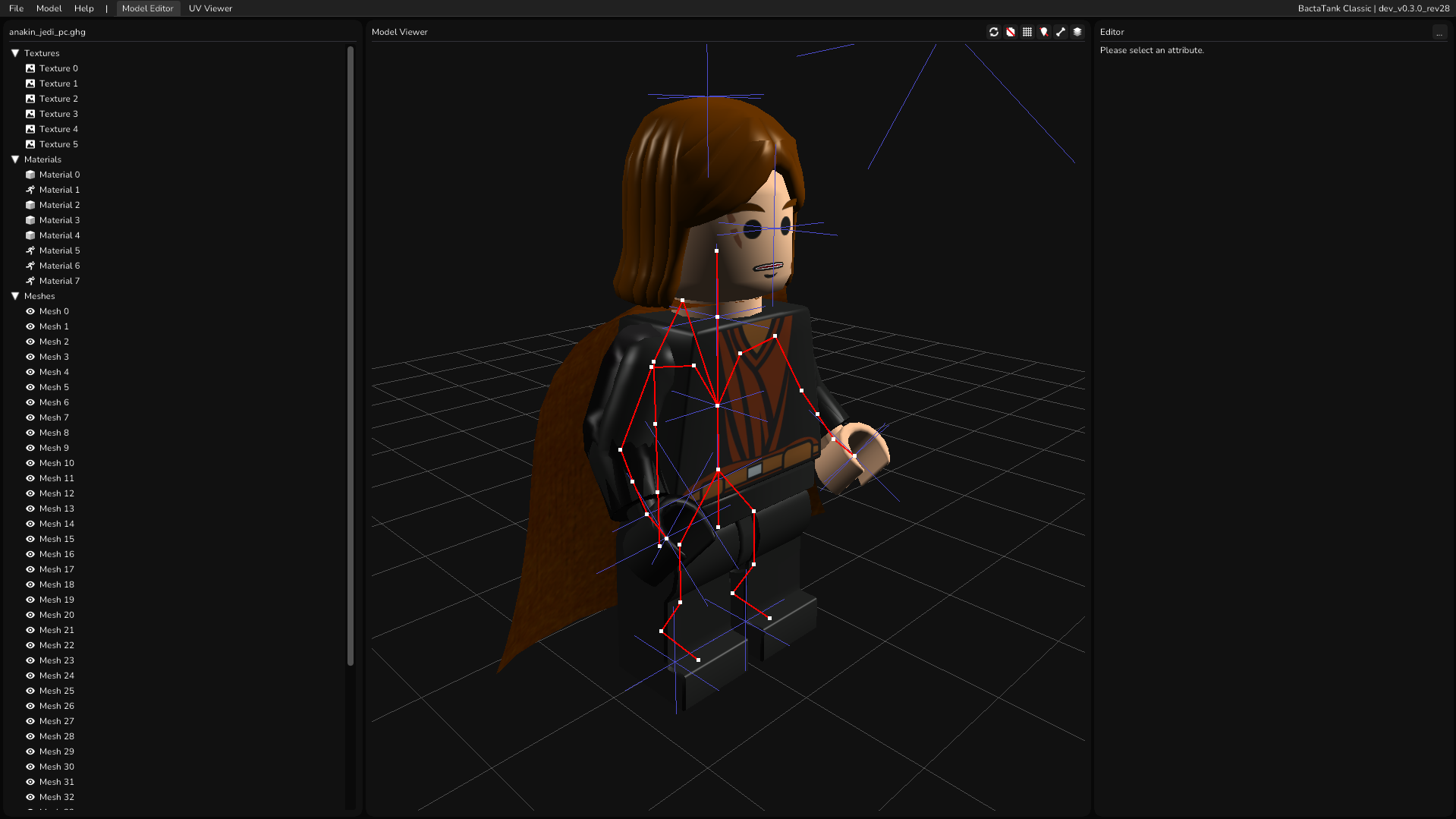Viewport: 1456px width, 819px height.
Task: Select the Texture 1 image icon
Action: (x=30, y=83)
